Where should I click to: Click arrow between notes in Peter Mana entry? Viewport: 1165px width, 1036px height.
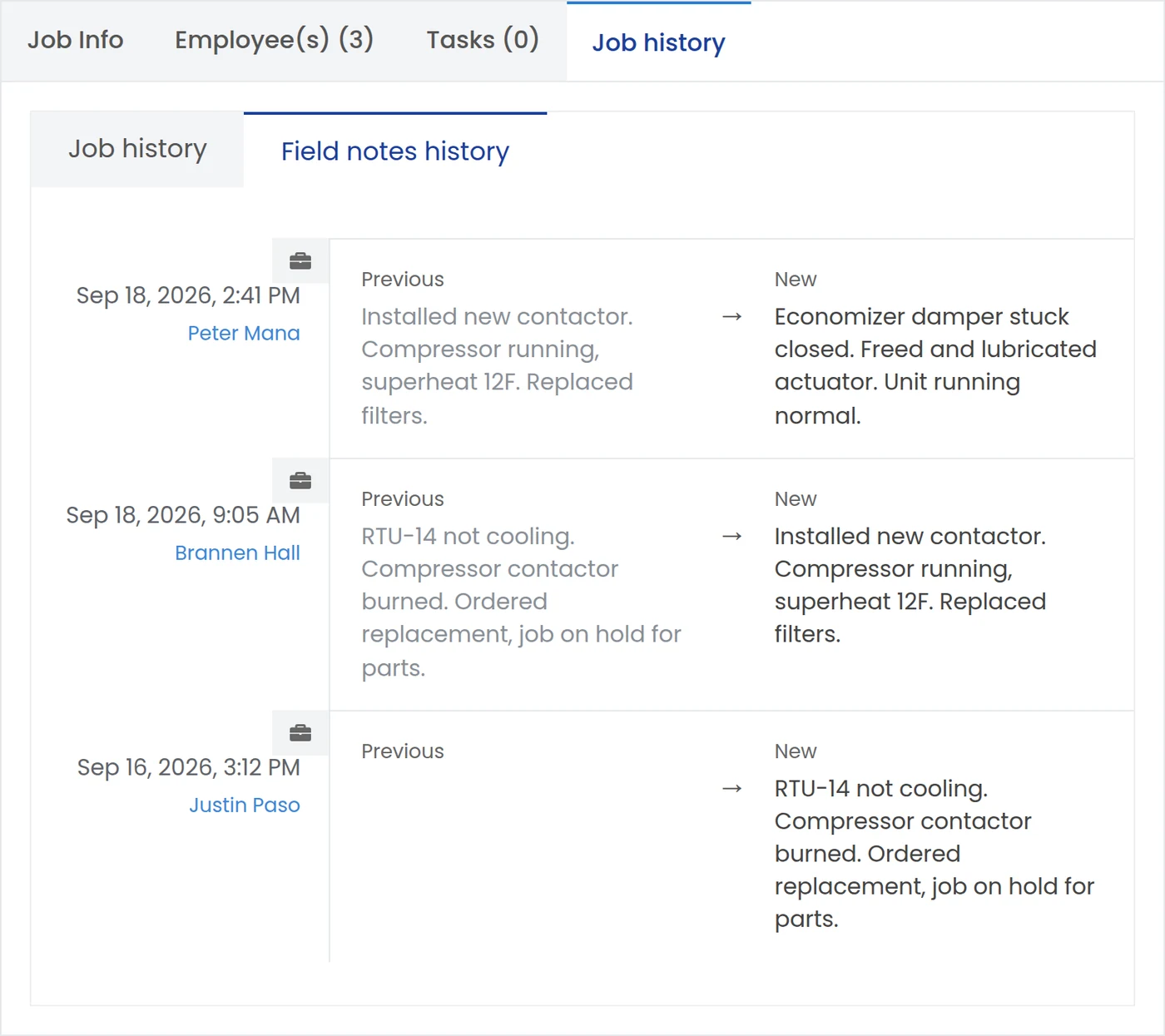coord(732,317)
